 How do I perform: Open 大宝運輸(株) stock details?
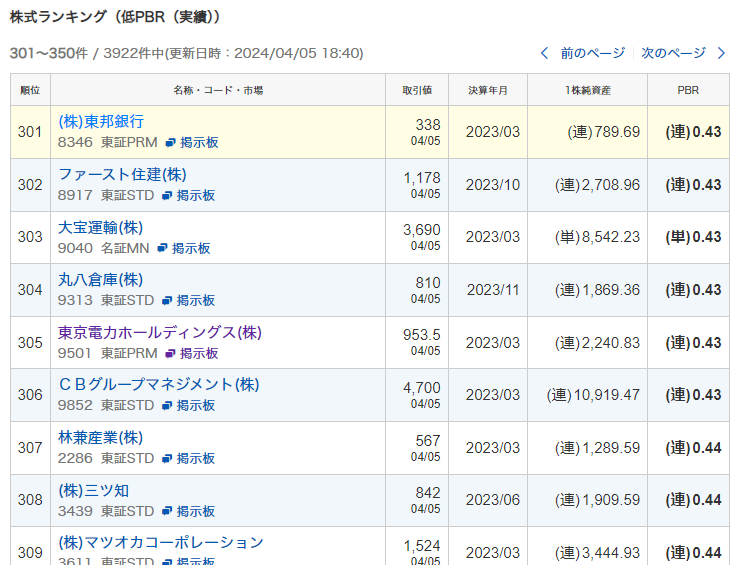click(100, 227)
